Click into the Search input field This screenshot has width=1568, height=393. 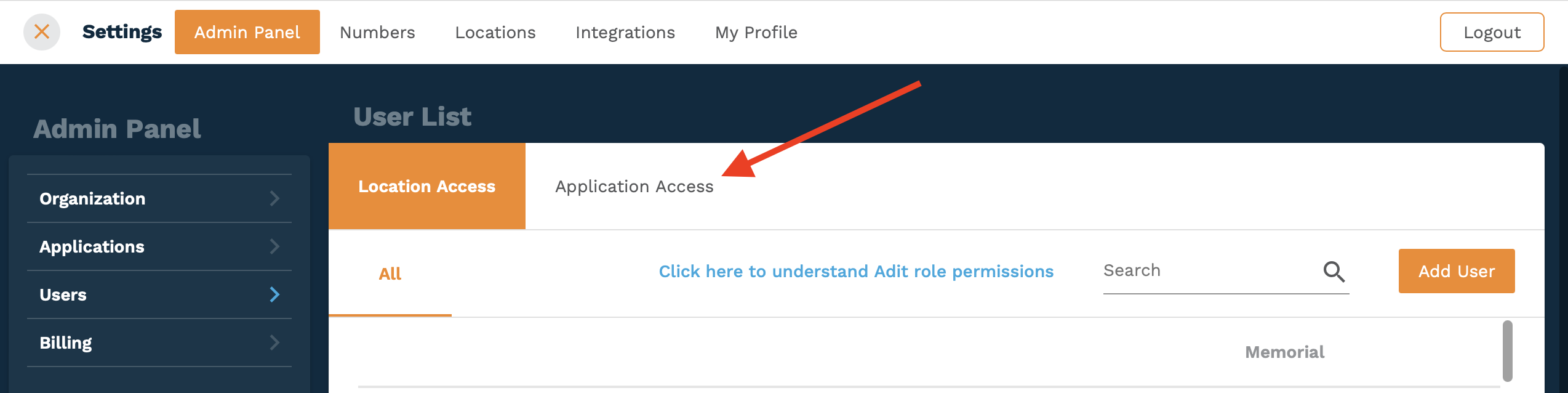point(1209,270)
